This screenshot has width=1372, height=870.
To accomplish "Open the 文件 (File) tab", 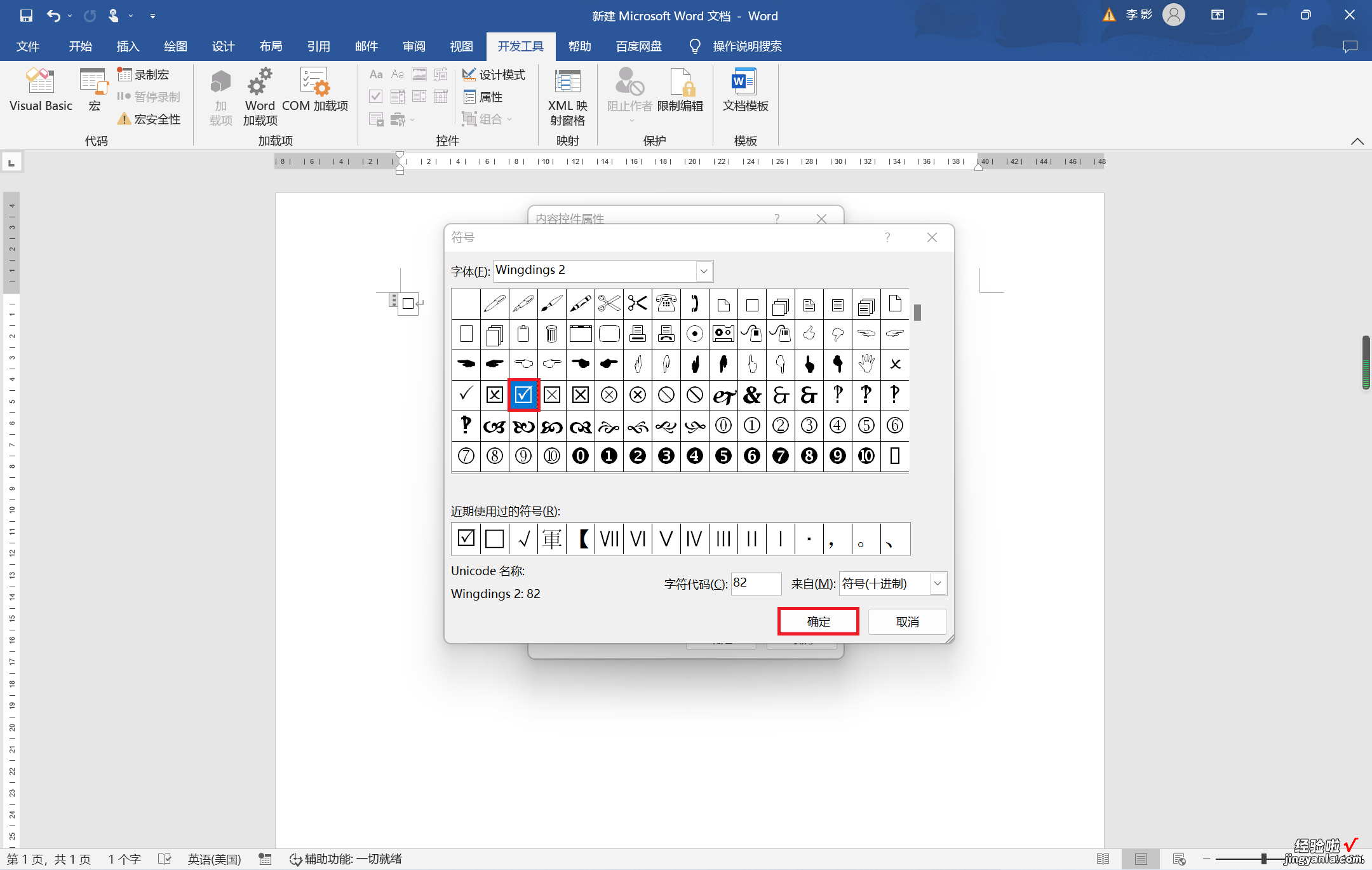I will [28, 46].
